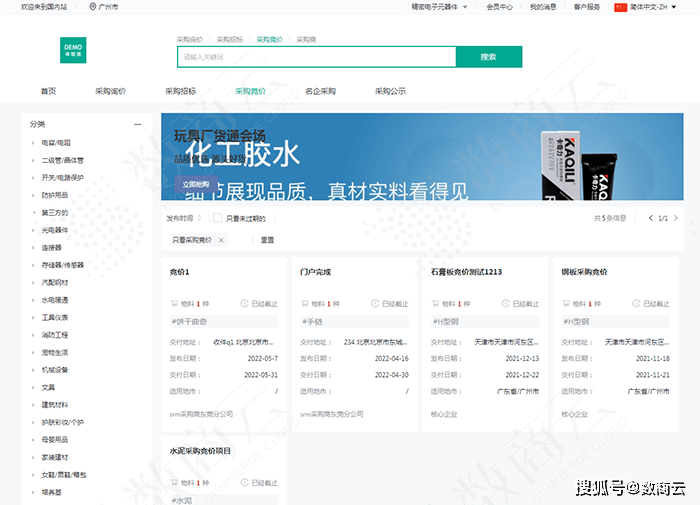Open the 精密电子元器件 dropdown
Image resolution: width=700 pixels, height=505 pixels.
pos(439,7)
